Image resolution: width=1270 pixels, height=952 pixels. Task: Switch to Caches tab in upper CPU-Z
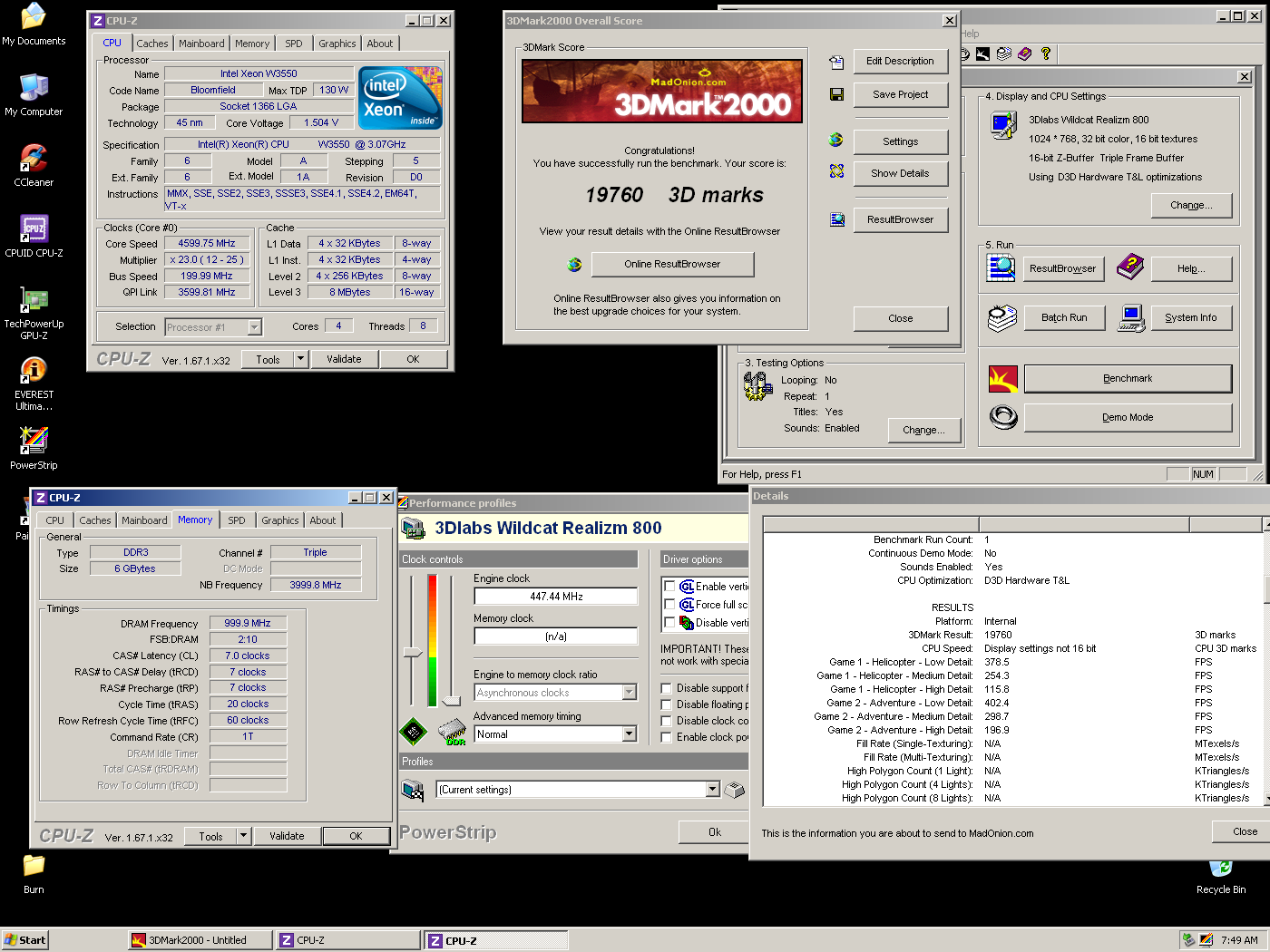(x=152, y=44)
